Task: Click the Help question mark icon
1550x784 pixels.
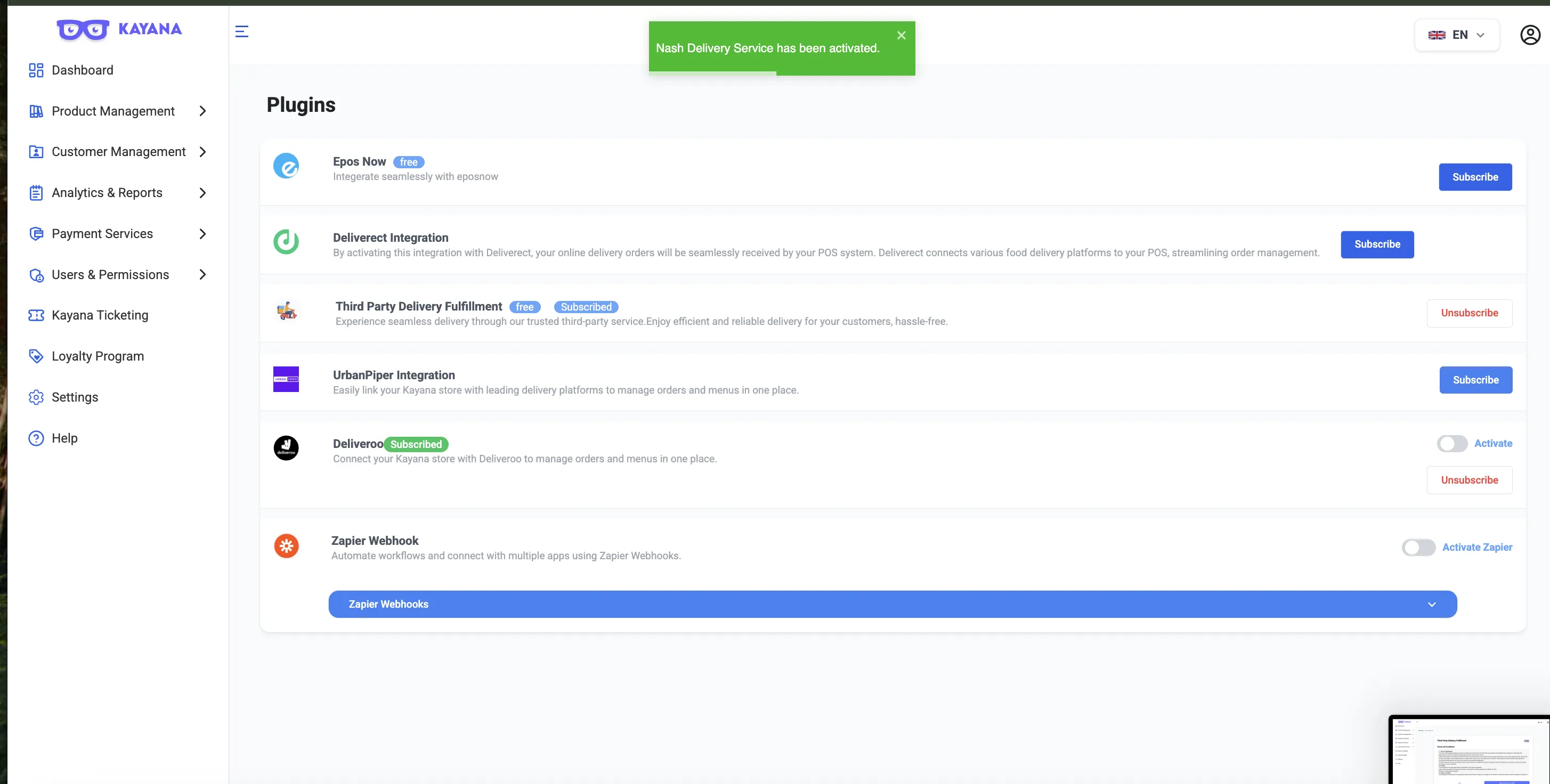Action: [x=36, y=438]
